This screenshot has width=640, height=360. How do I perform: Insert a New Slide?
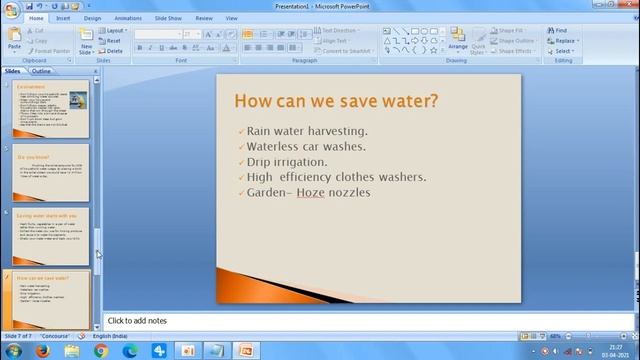86,42
